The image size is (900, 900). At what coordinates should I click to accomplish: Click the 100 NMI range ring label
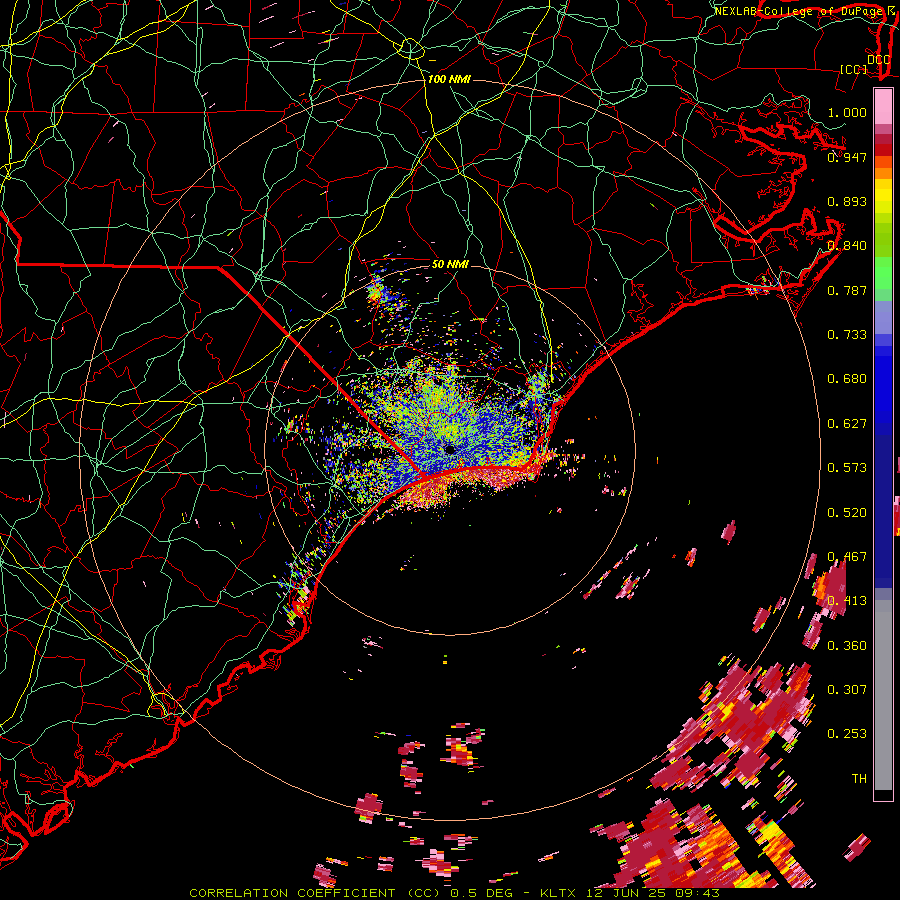tap(449, 79)
